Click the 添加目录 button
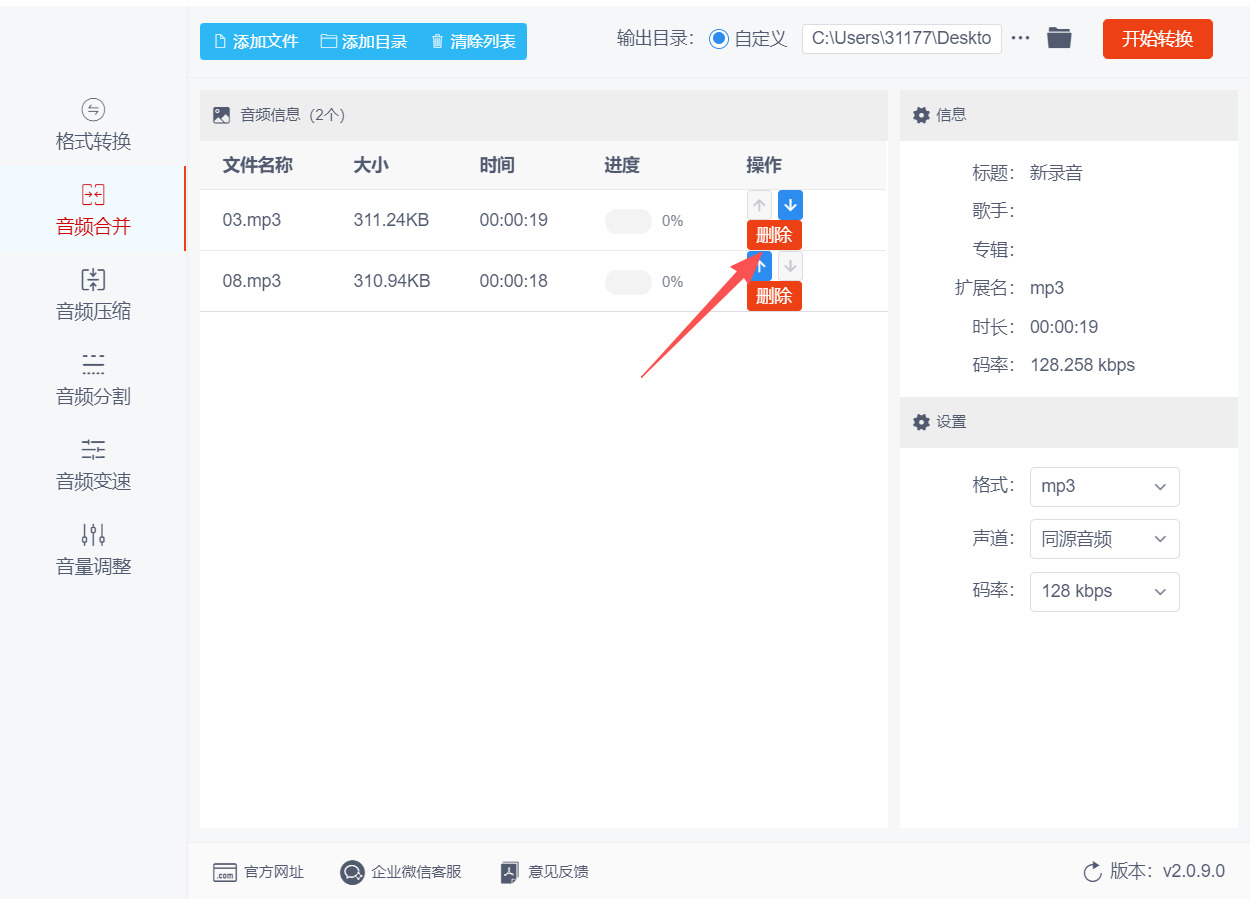This screenshot has height=899, width=1250. tap(364, 41)
